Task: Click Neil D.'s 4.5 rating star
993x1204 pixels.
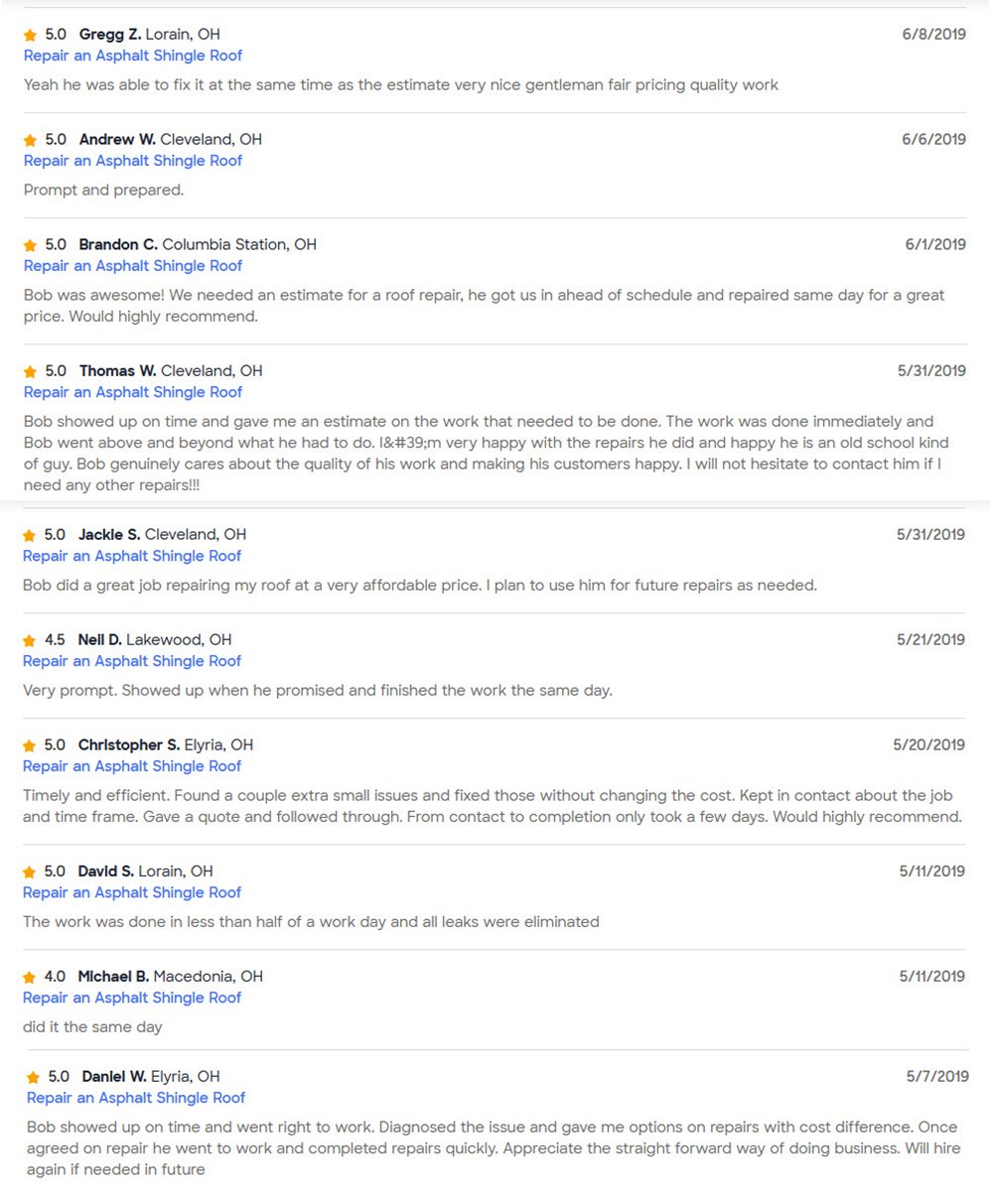Action: point(30,641)
